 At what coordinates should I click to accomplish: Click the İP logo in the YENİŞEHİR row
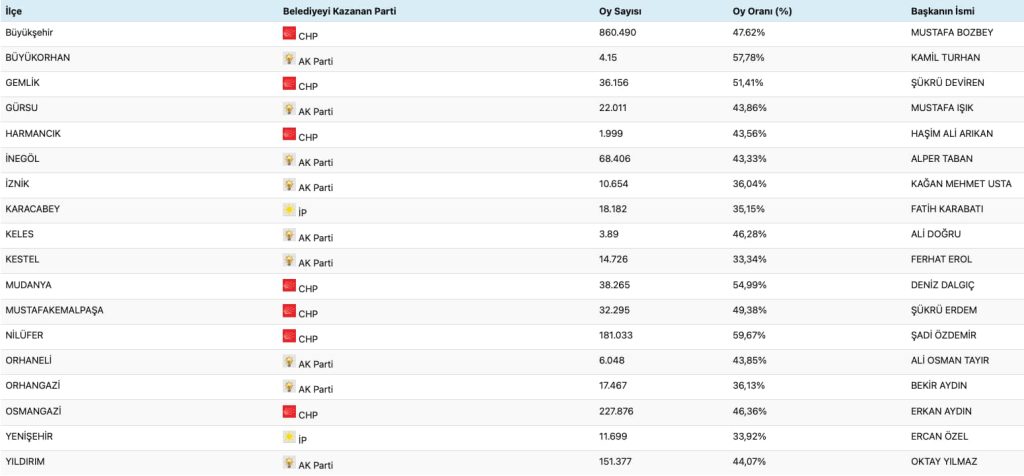coord(290,438)
